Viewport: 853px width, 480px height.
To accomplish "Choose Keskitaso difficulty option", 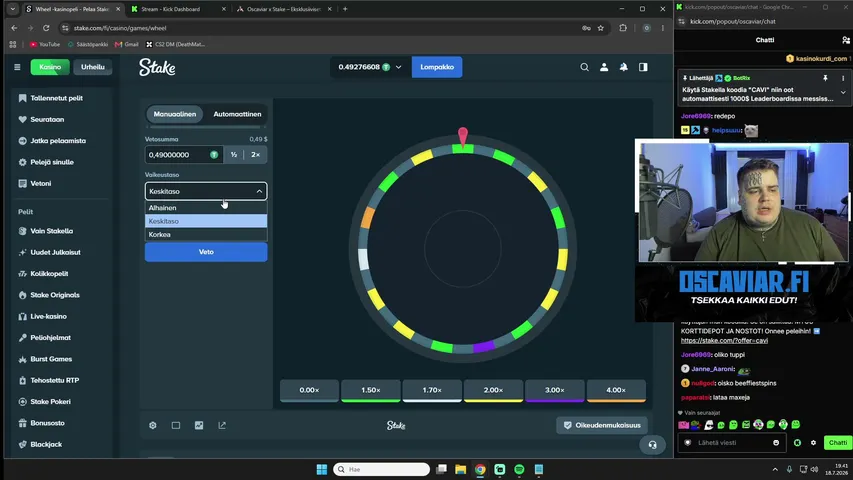I will click(206, 221).
